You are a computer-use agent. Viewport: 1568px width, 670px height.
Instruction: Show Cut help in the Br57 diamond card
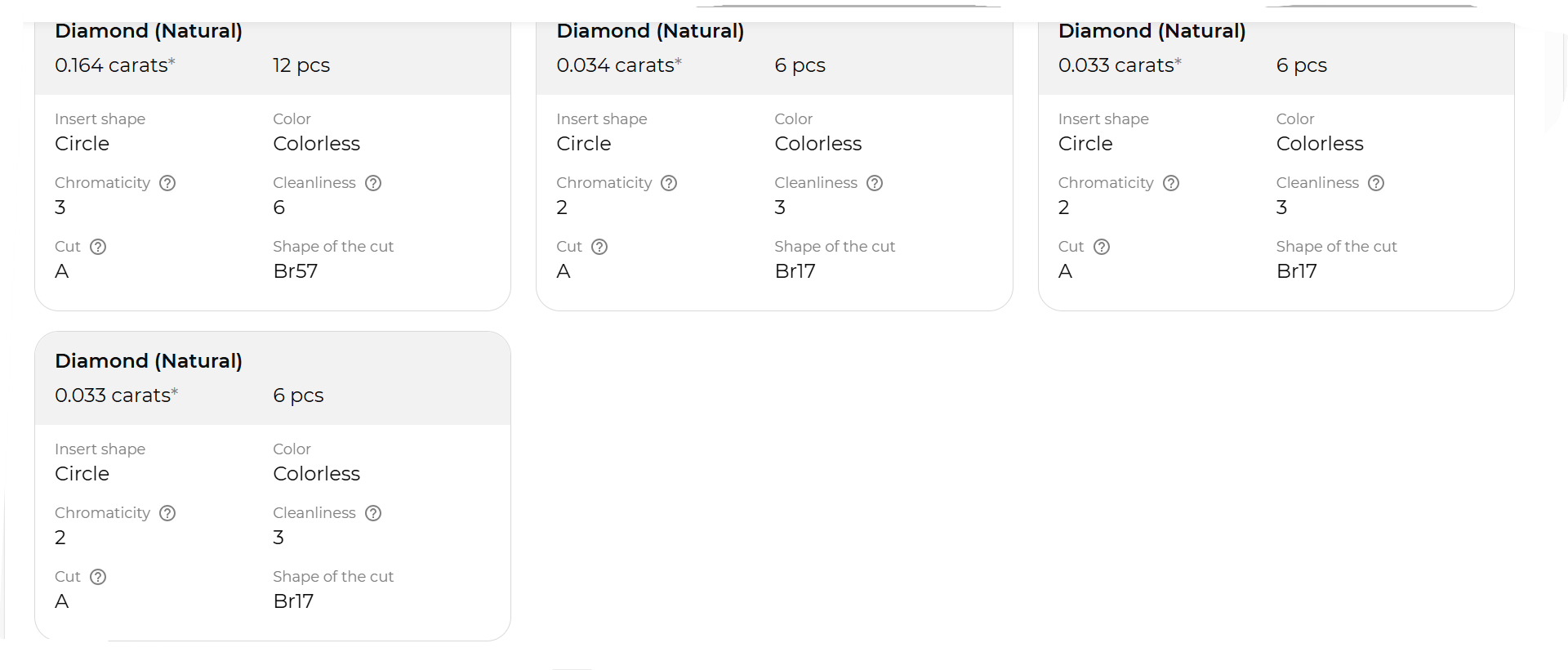point(98,247)
